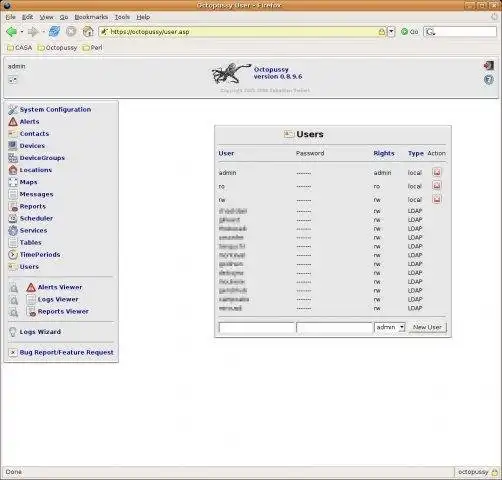Open the File menu
The image size is (502, 480).
tap(10, 17)
